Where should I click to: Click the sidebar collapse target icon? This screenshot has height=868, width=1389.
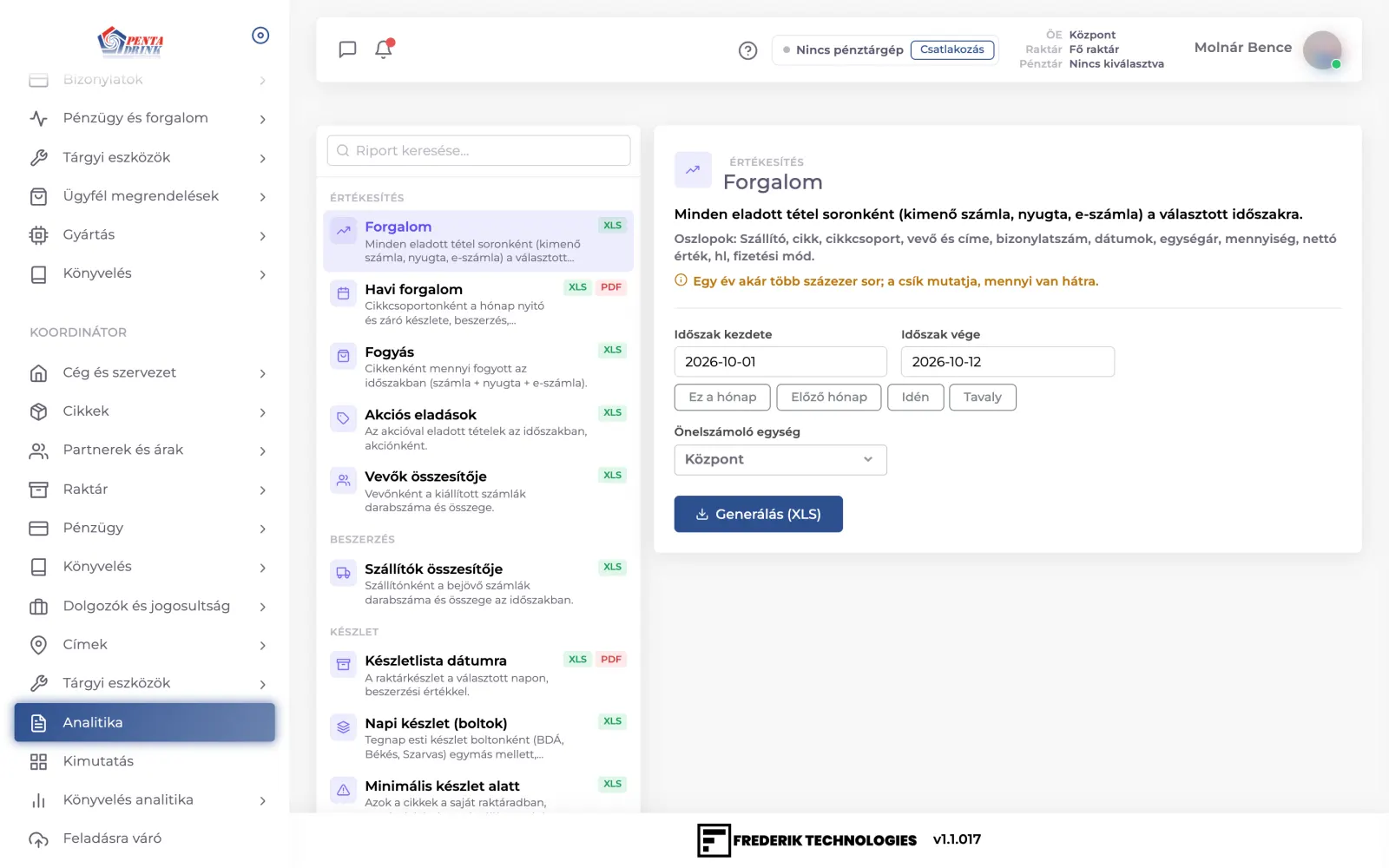click(260, 36)
